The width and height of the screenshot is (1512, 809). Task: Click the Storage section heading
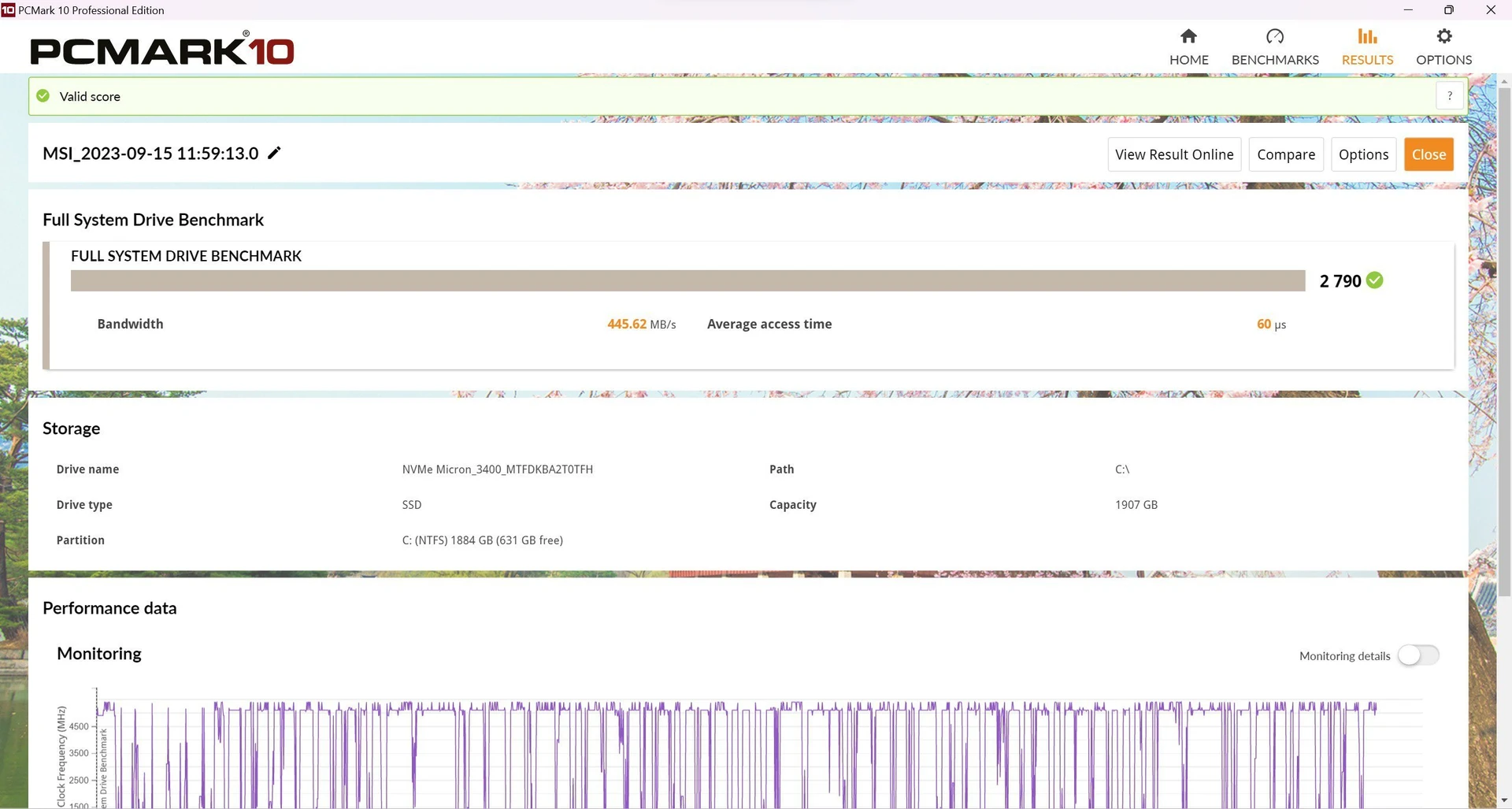(71, 429)
